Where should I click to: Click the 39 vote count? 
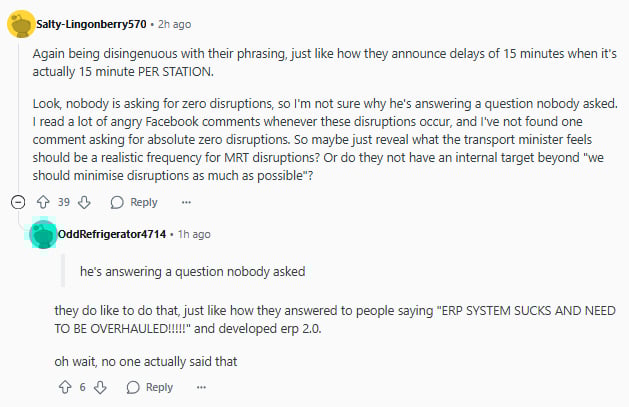[64, 202]
